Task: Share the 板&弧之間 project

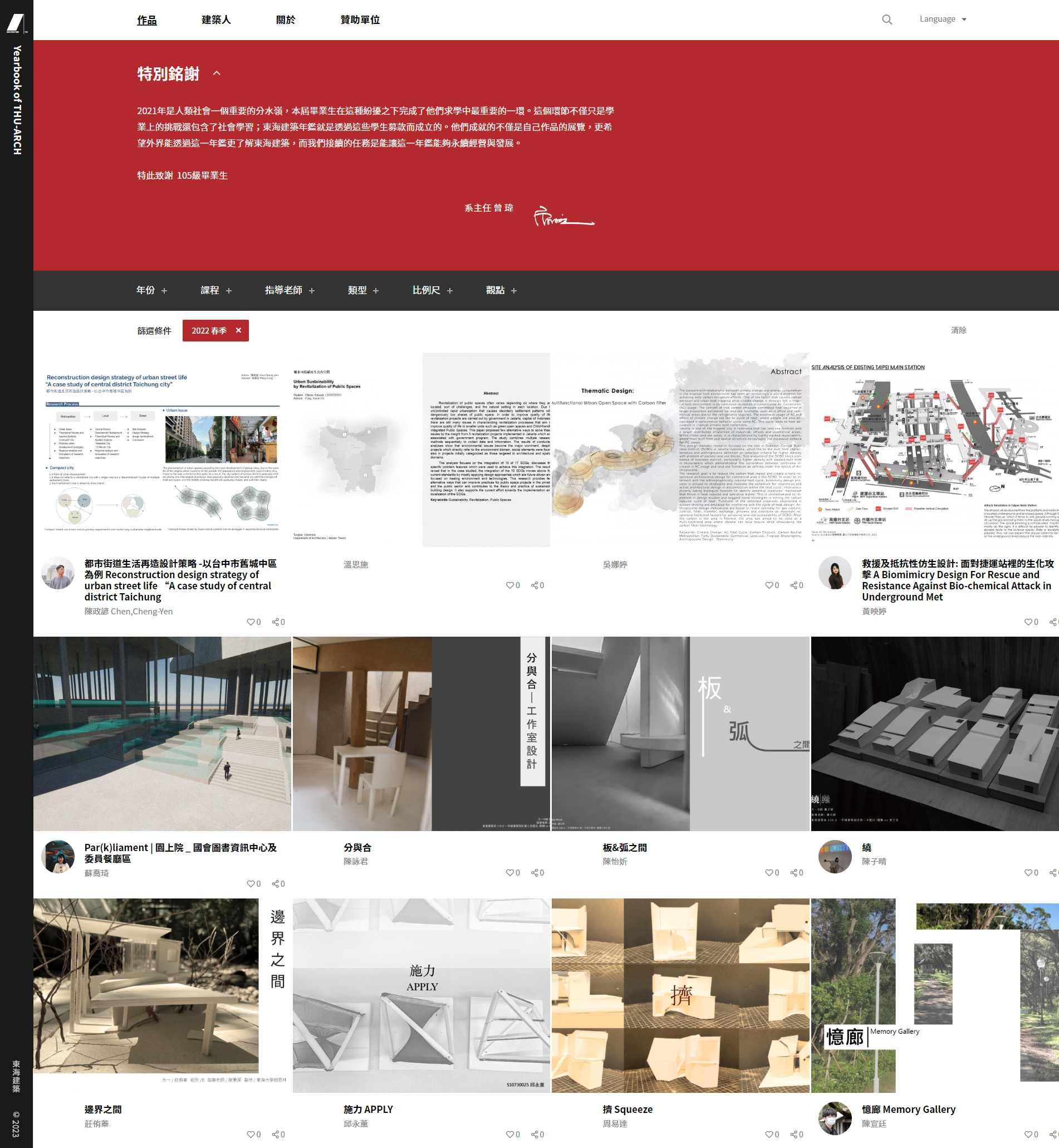Action: point(793,872)
